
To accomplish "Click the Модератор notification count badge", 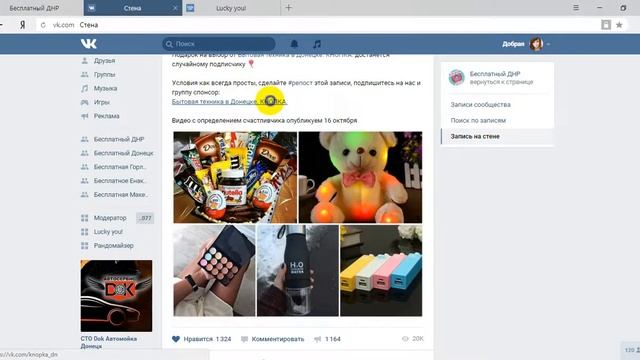I will tap(145, 218).
